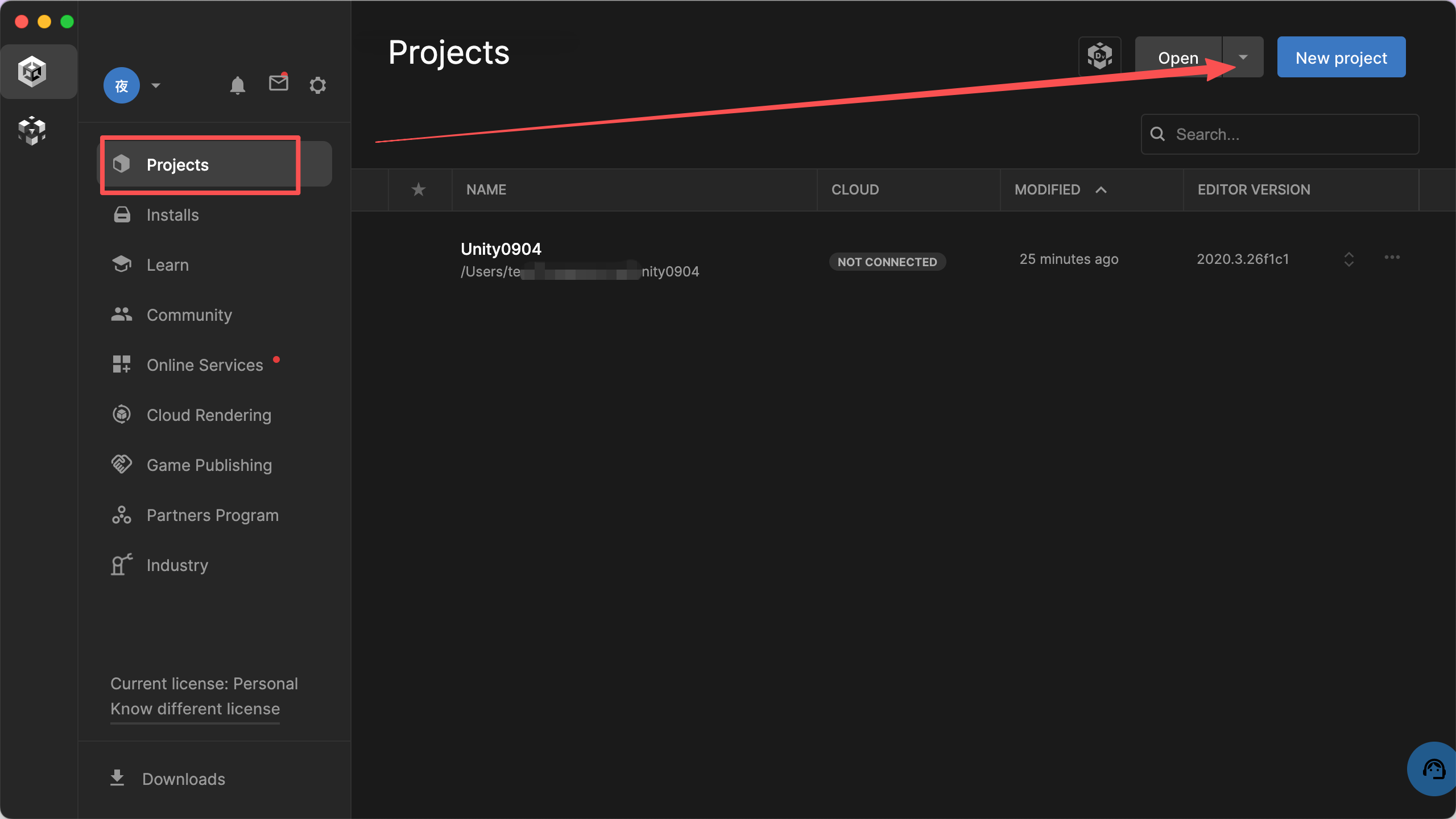Image resolution: width=1456 pixels, height=819 pixels.
Task: Open Cloud Rendering section
Action: click(214, 415)
